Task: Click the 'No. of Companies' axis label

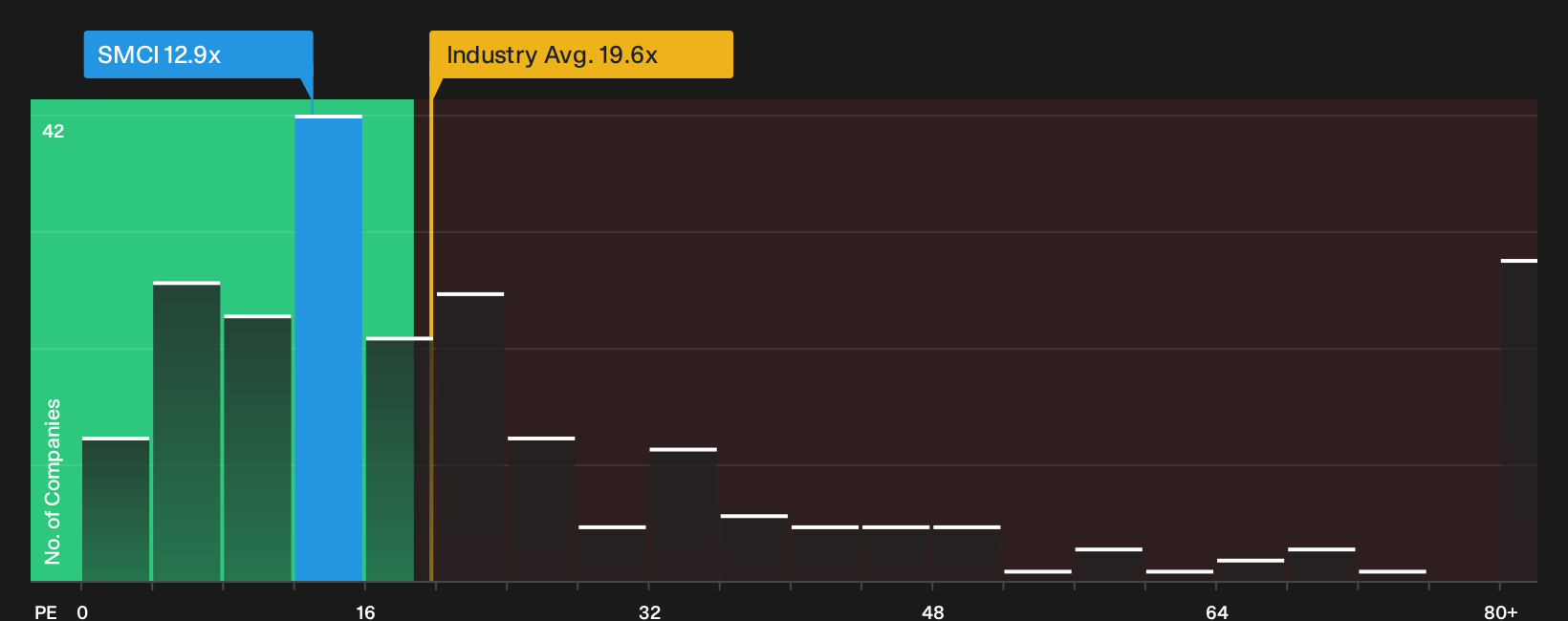Action: point(53,481)
